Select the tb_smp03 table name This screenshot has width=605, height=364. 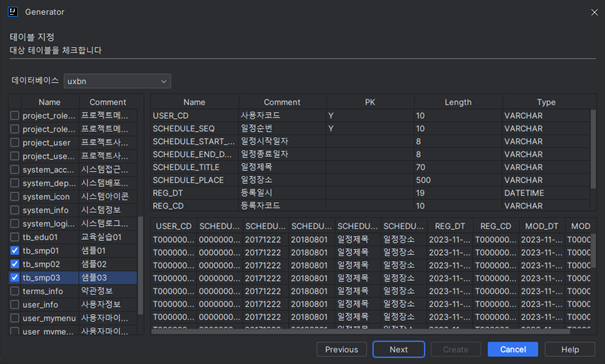41,278
